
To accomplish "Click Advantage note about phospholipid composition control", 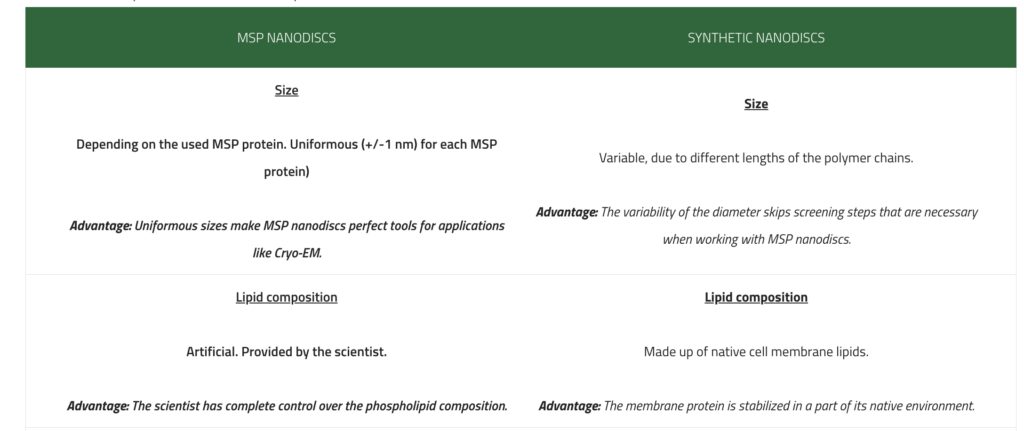I will tap(287, 406).
